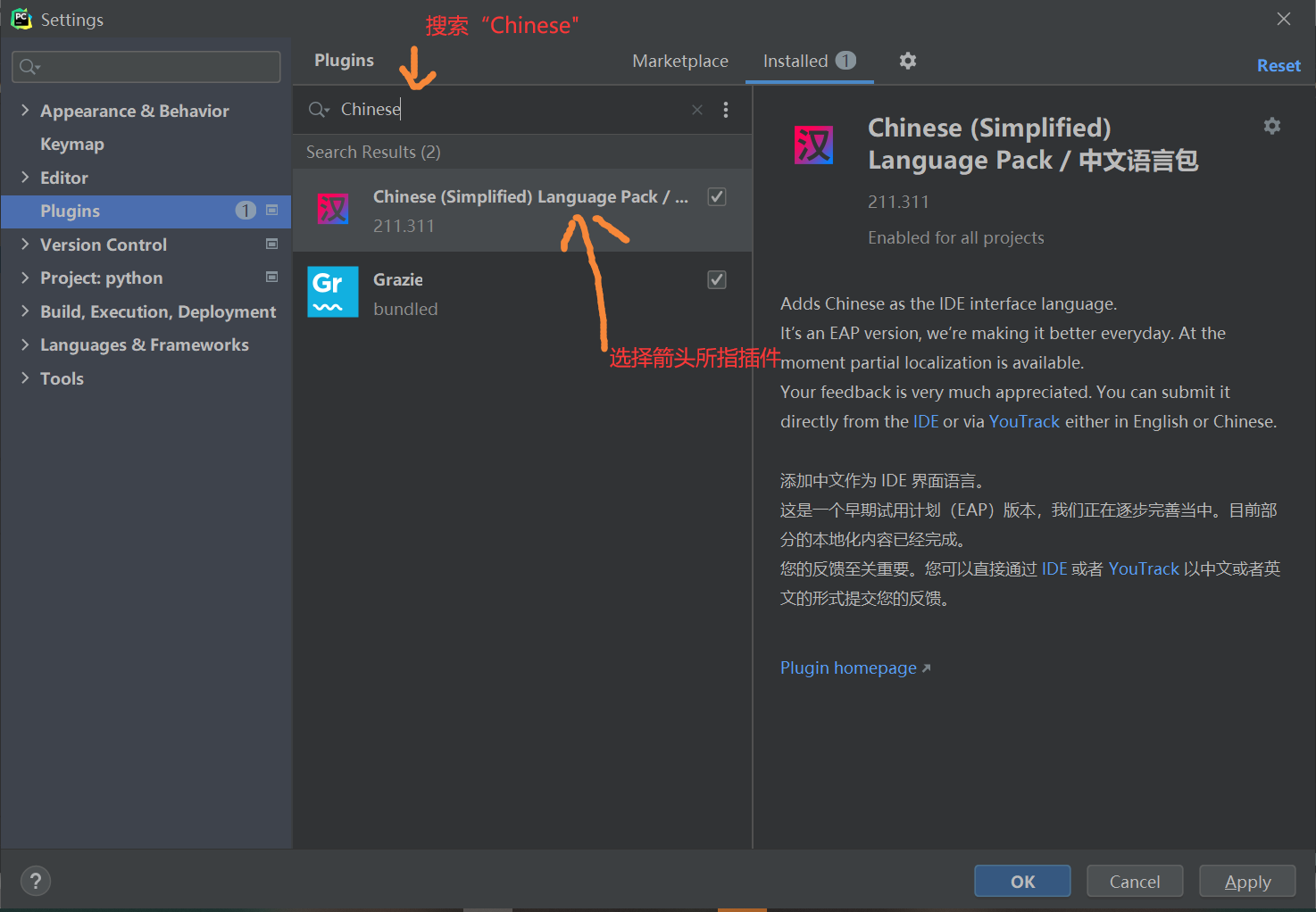The height and width of the screenshot is (912, 1316).
Task: Click the large Chinese plugin logo in details
Action: pyautogui.click(x=813, y=145)
